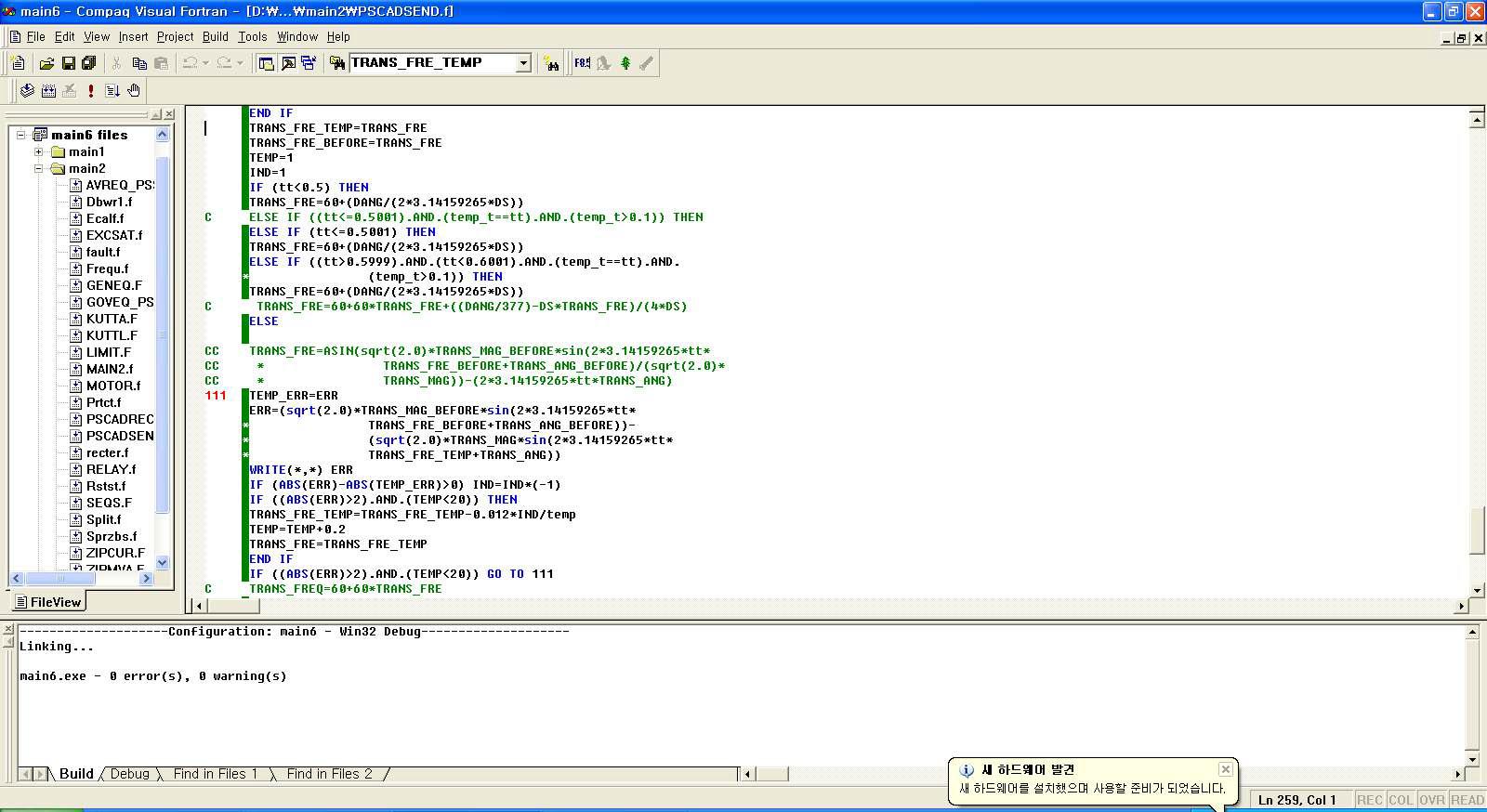Click the Find in Files binoculars icon
The image size is (1487, 812).
click(337, 63)
